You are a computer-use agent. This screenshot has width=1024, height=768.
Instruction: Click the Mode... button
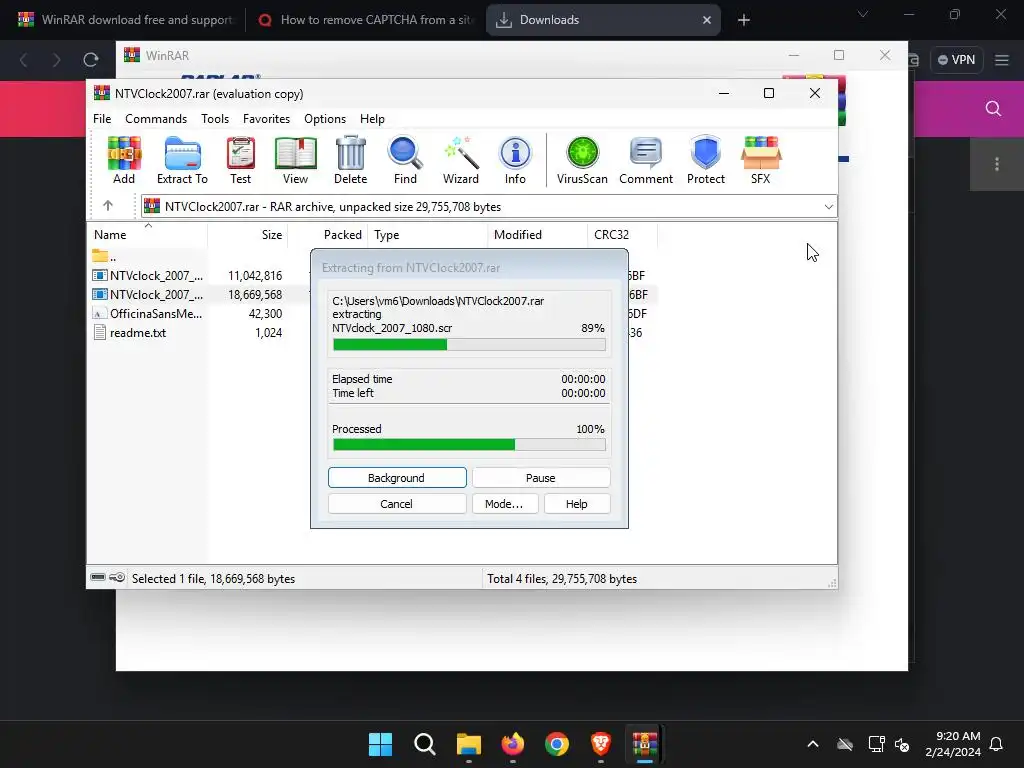(x=505, y=504)
